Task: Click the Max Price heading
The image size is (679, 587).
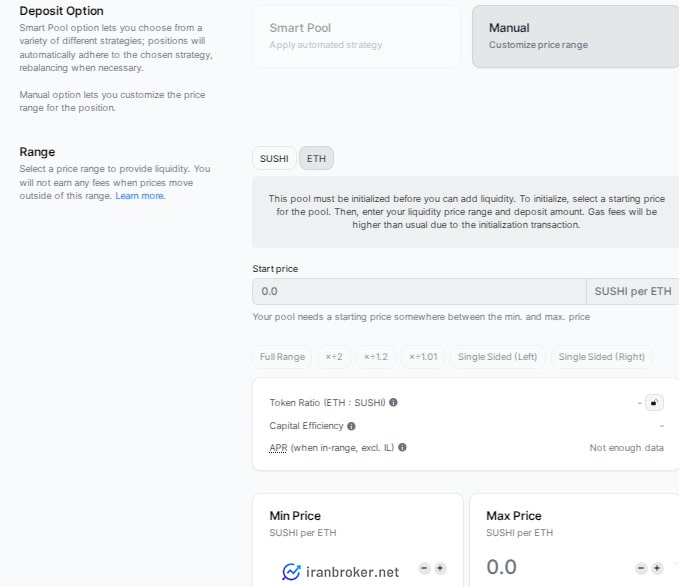Action: click(x=514, y=516)
